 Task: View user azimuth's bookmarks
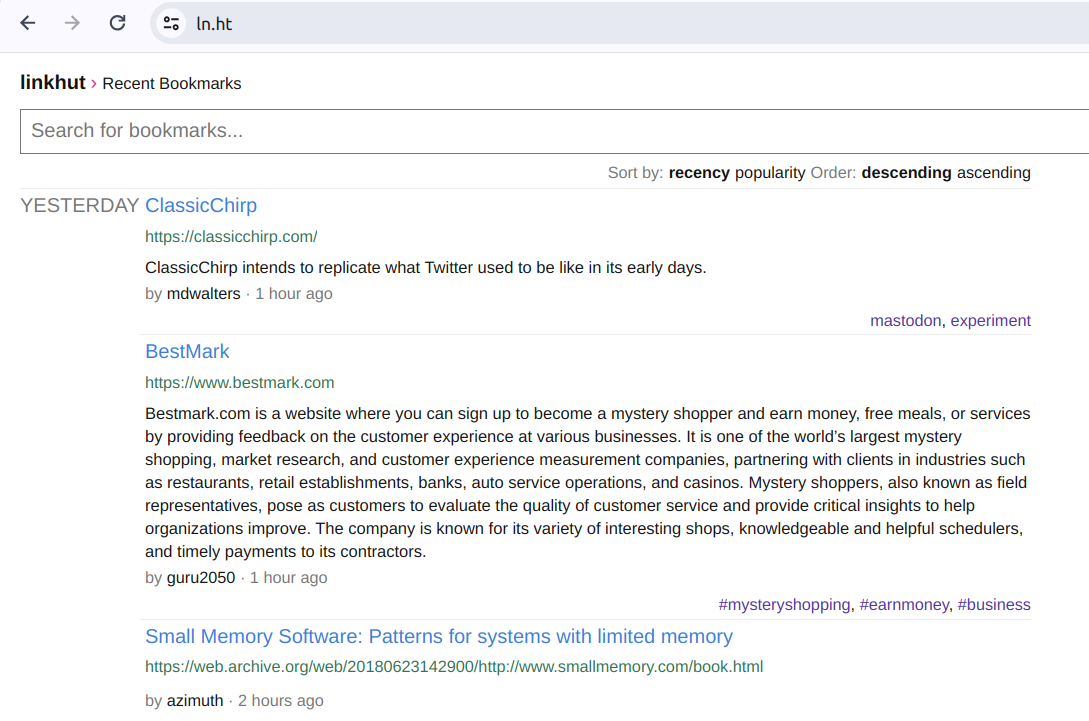point(195,701)
